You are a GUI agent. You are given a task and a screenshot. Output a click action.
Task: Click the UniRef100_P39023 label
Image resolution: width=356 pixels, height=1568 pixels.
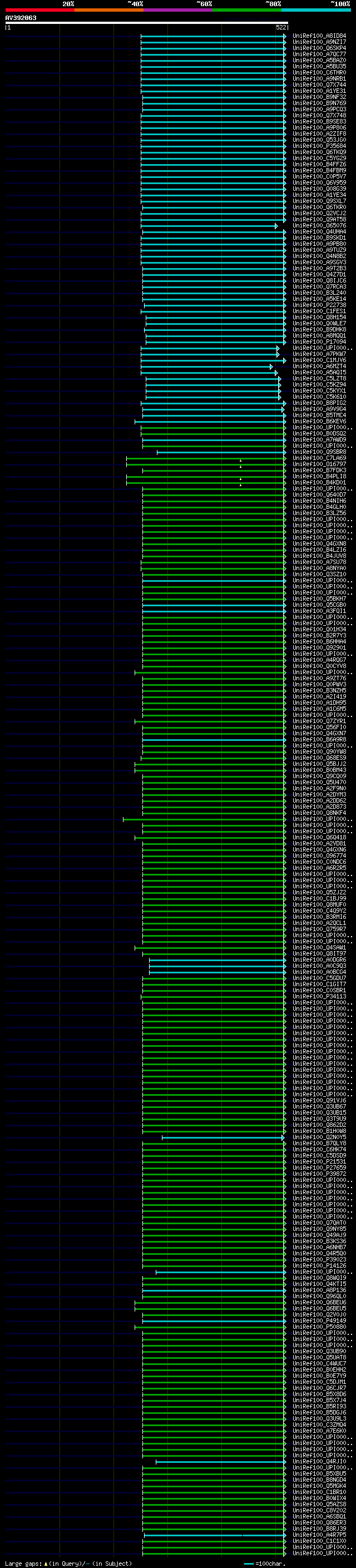[x=319, y=1259]
